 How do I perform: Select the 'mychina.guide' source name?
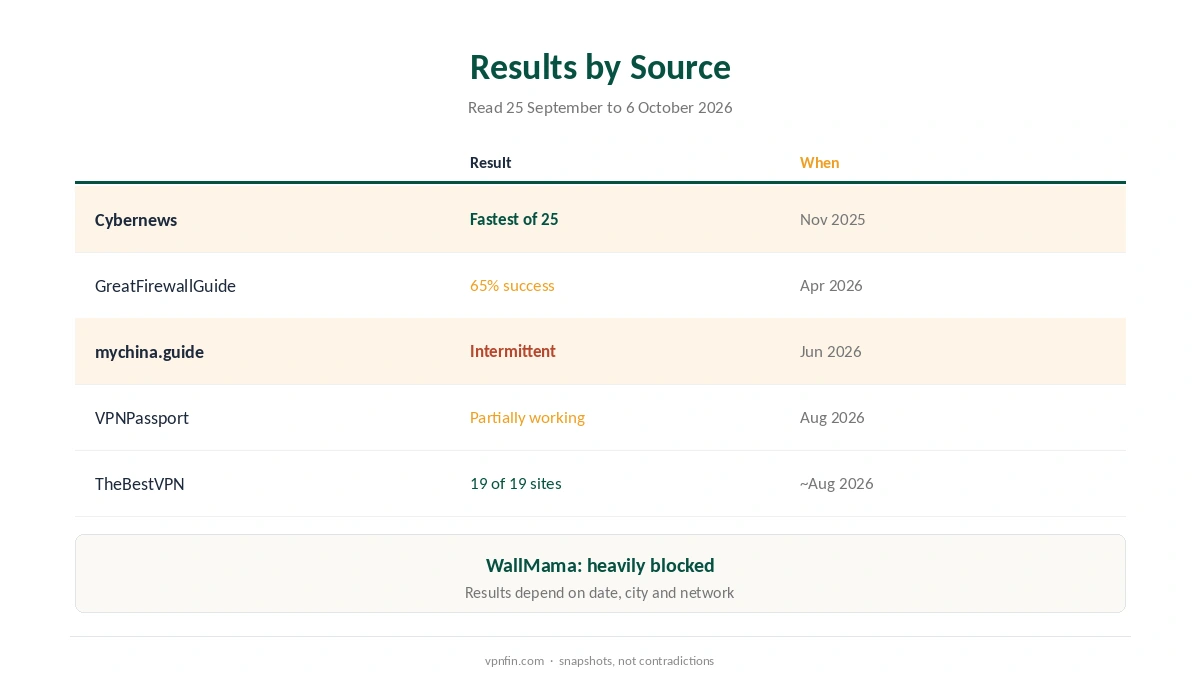pyautogui.click(x=149, y=352)
